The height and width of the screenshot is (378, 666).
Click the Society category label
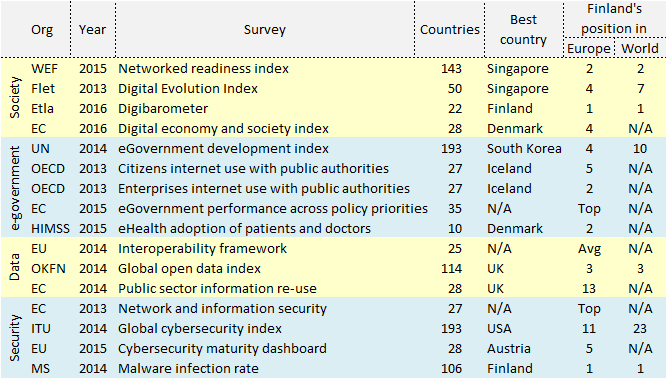(x=15, y=98)
